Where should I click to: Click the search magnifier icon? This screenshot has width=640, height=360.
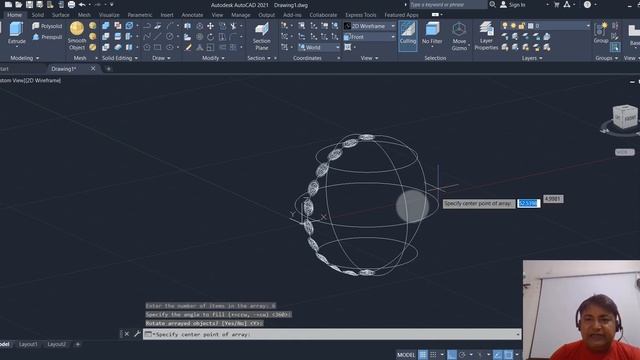point(493,4)
